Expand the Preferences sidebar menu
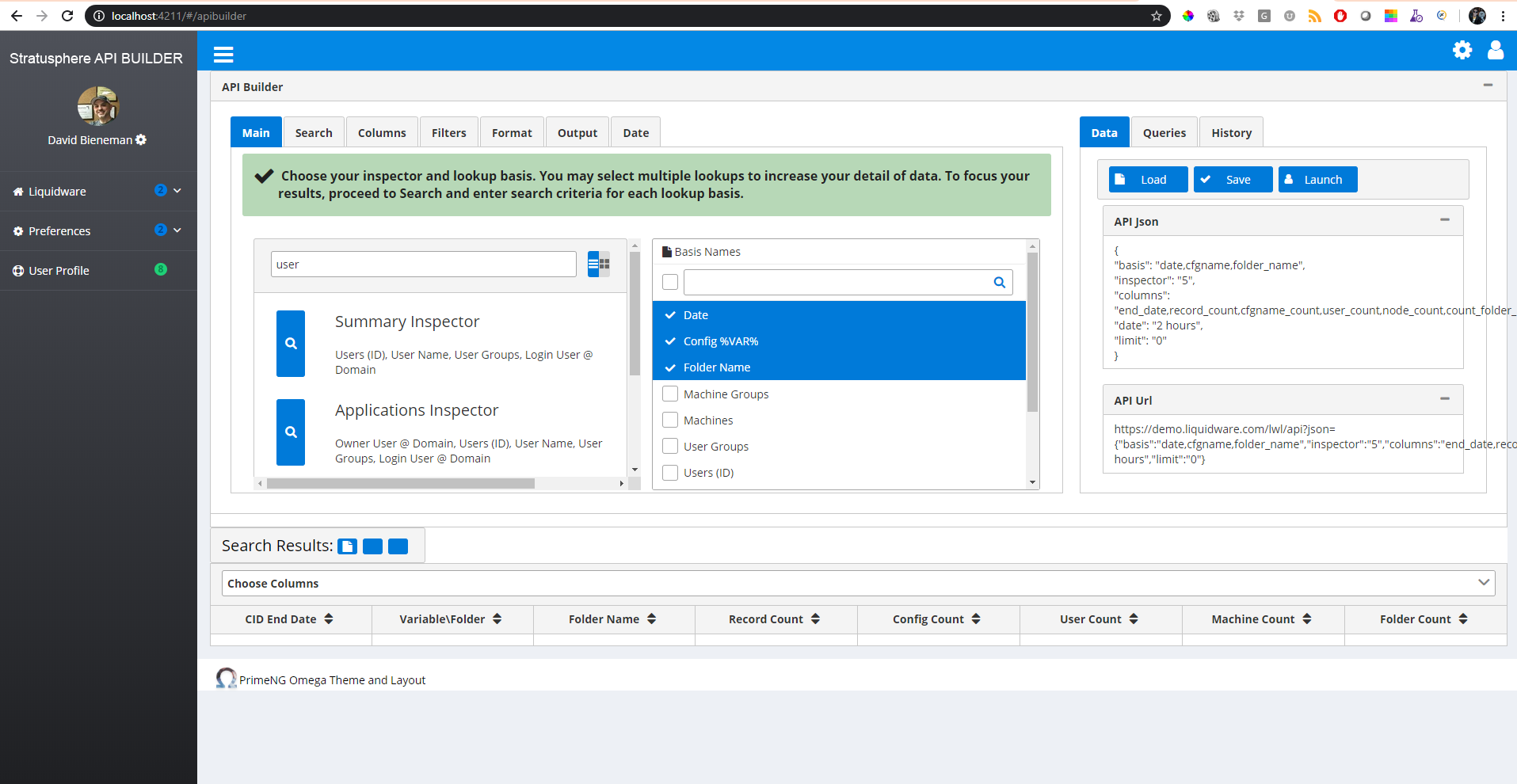This screenshot has width=1517, height=784. (98, 230)
